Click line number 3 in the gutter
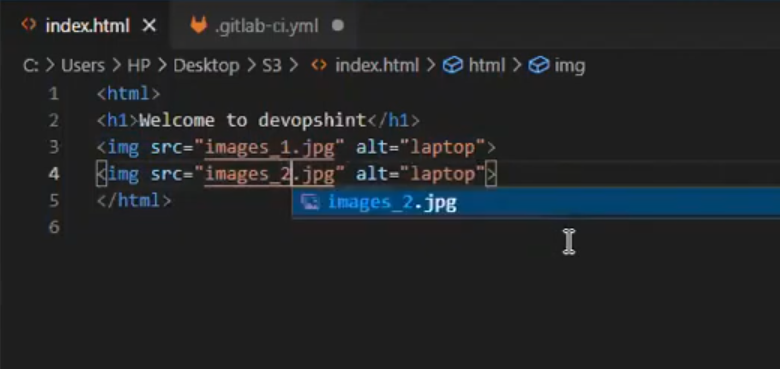This screenshot has height=369, width=780. 54,147
